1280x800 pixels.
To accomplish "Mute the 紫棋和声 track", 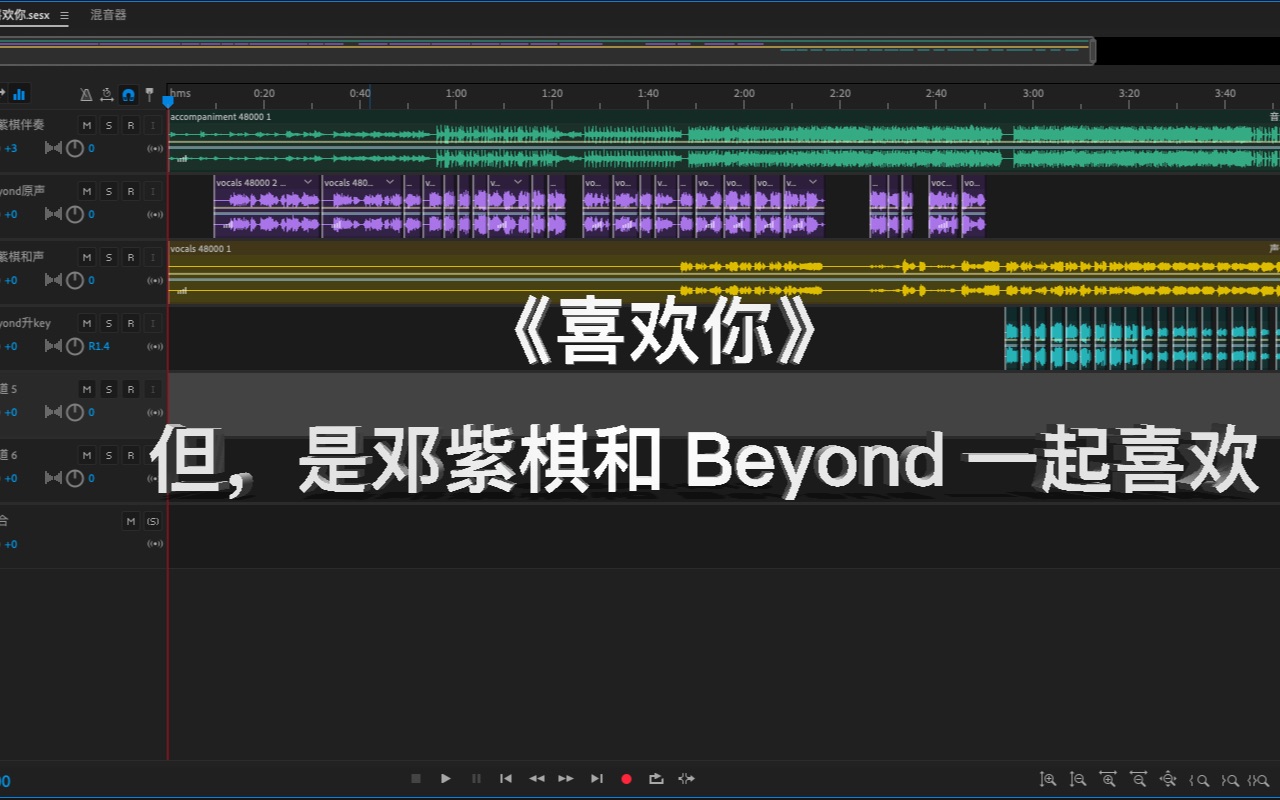I will 87,257.
